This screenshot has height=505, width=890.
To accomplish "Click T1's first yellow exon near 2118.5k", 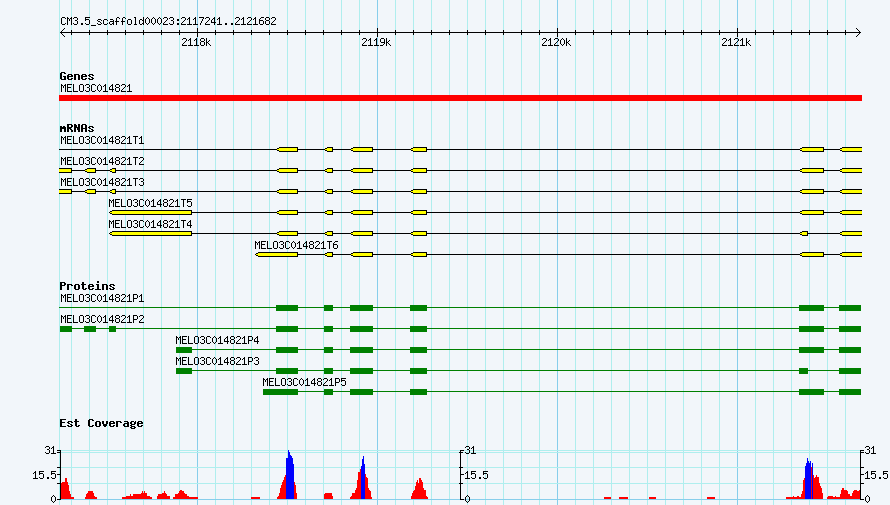I will coord(287,150).
